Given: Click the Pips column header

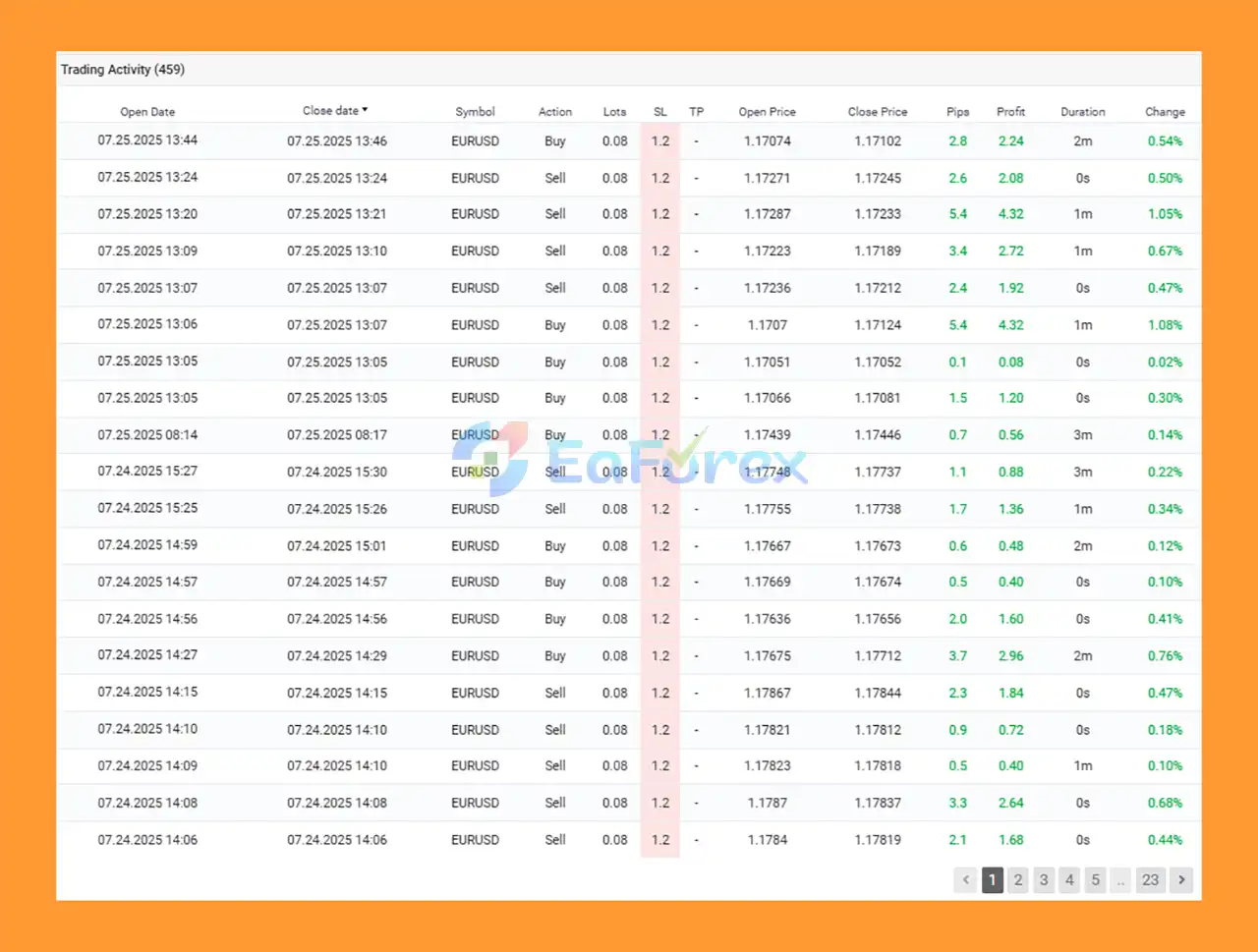Looking at the screenshot, I should click(x=957, y=112).
